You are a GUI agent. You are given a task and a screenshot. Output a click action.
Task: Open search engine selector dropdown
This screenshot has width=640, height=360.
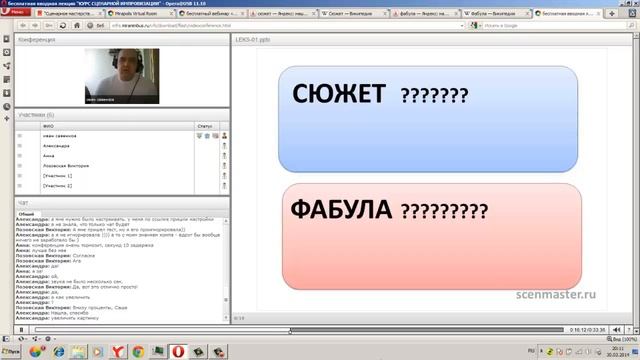click(476, 25)
